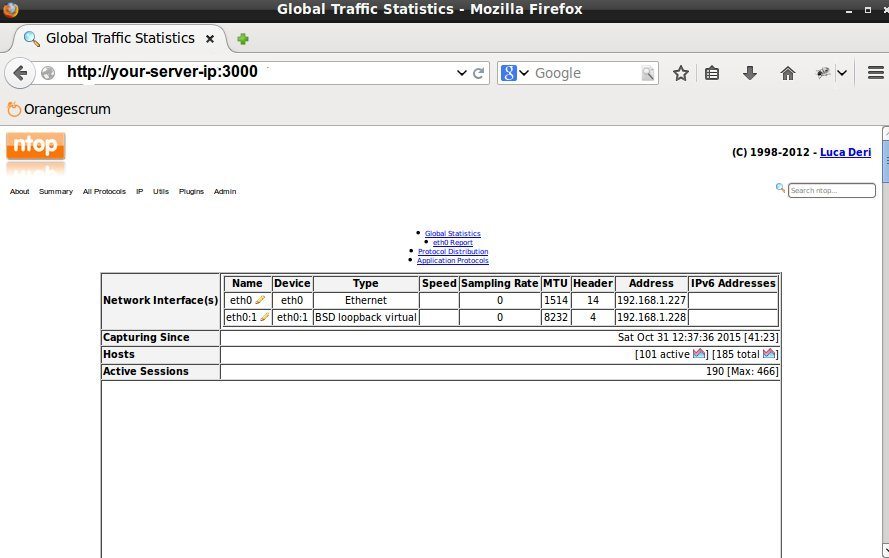Open the About menu

point(19,192)
